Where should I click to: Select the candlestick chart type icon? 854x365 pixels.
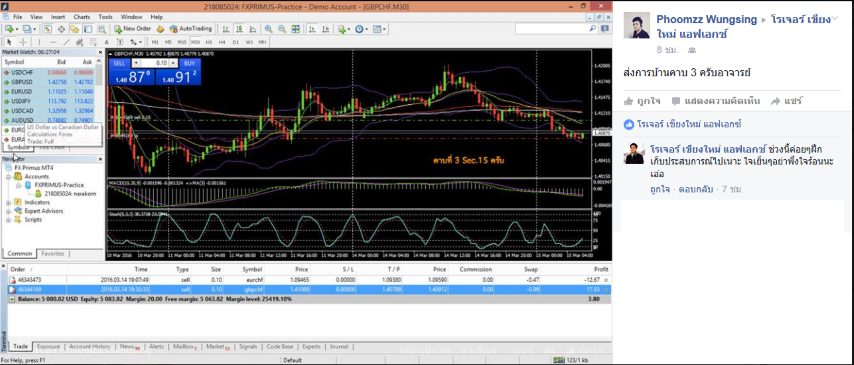coord(240,29)
